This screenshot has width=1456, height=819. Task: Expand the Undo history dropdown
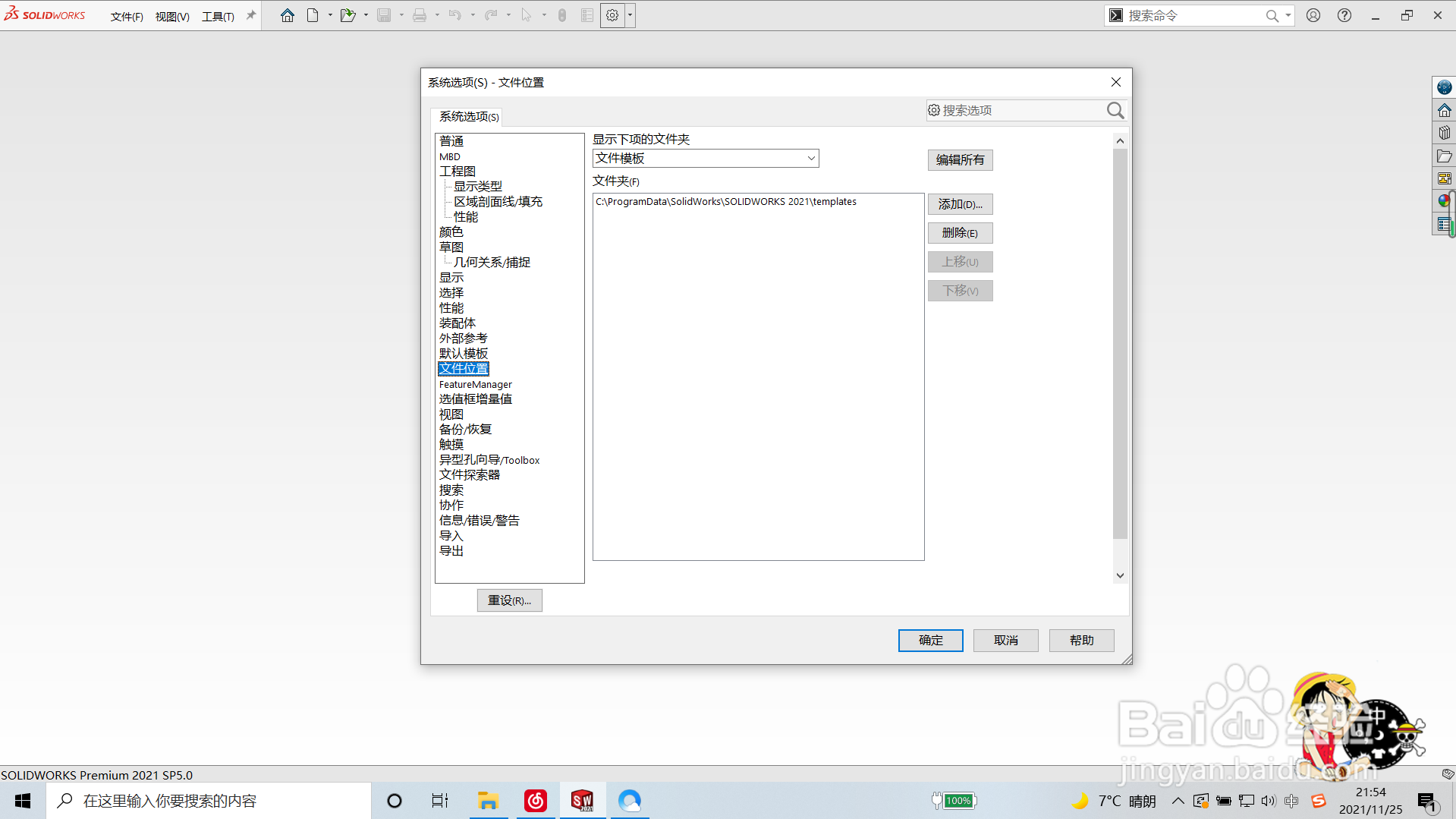click(x=473, y=15)
